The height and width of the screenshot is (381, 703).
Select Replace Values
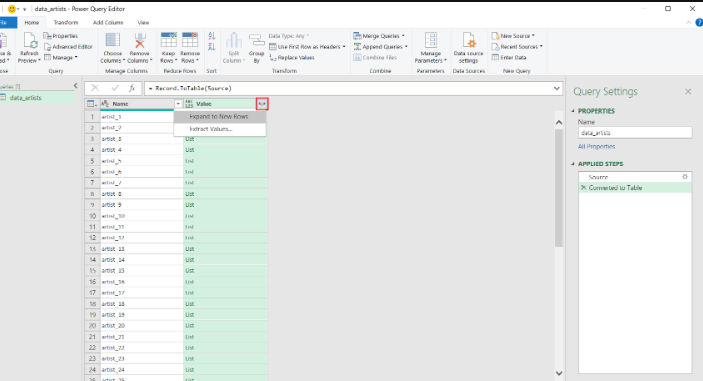[x=292, y=57]
